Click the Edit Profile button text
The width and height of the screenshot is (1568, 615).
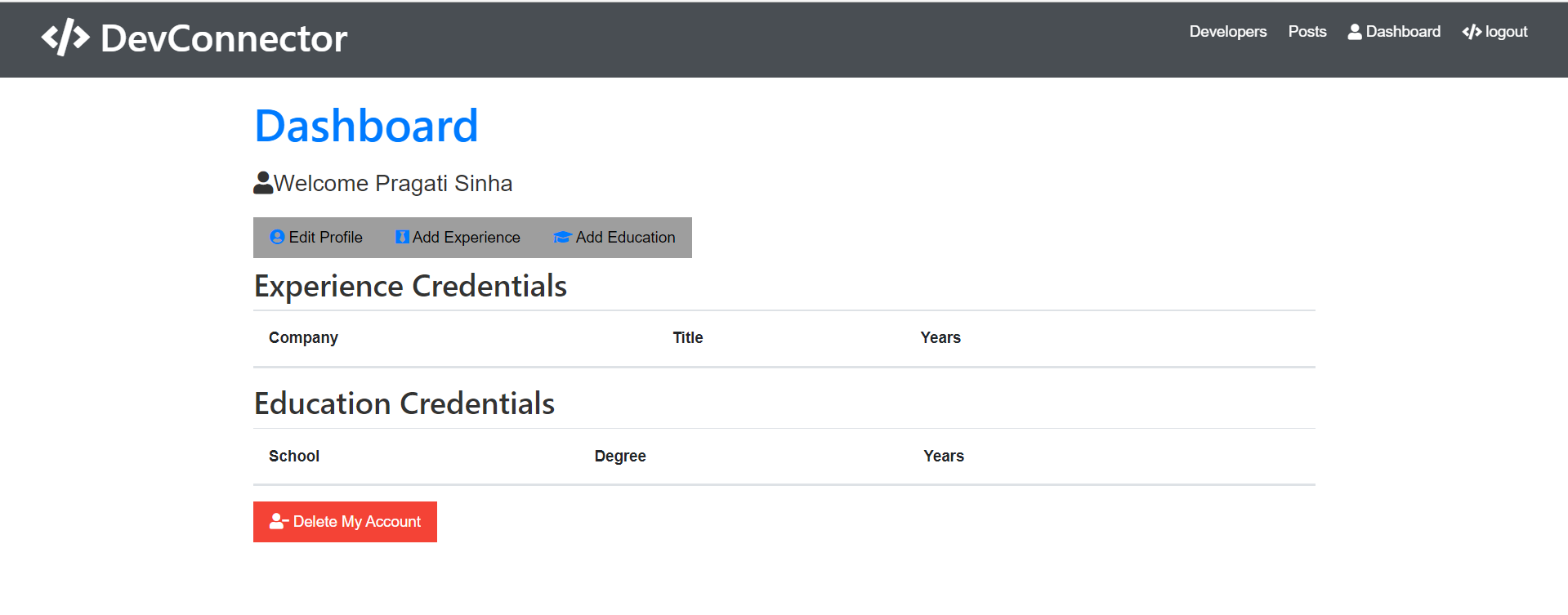(x=325, y=237)
